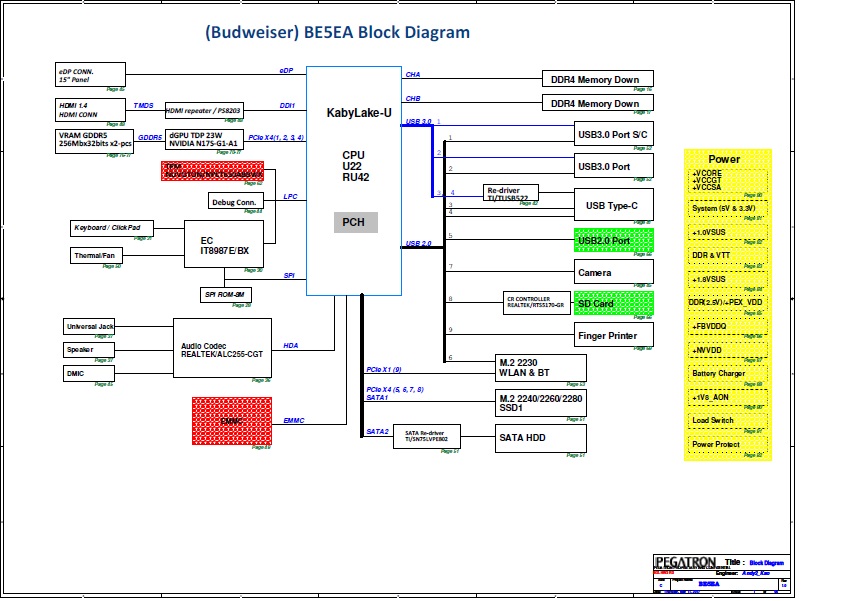The width and height of the screenshot is (851, 601).
Task: Select the Camera block
Action: [x=614, y=271]
